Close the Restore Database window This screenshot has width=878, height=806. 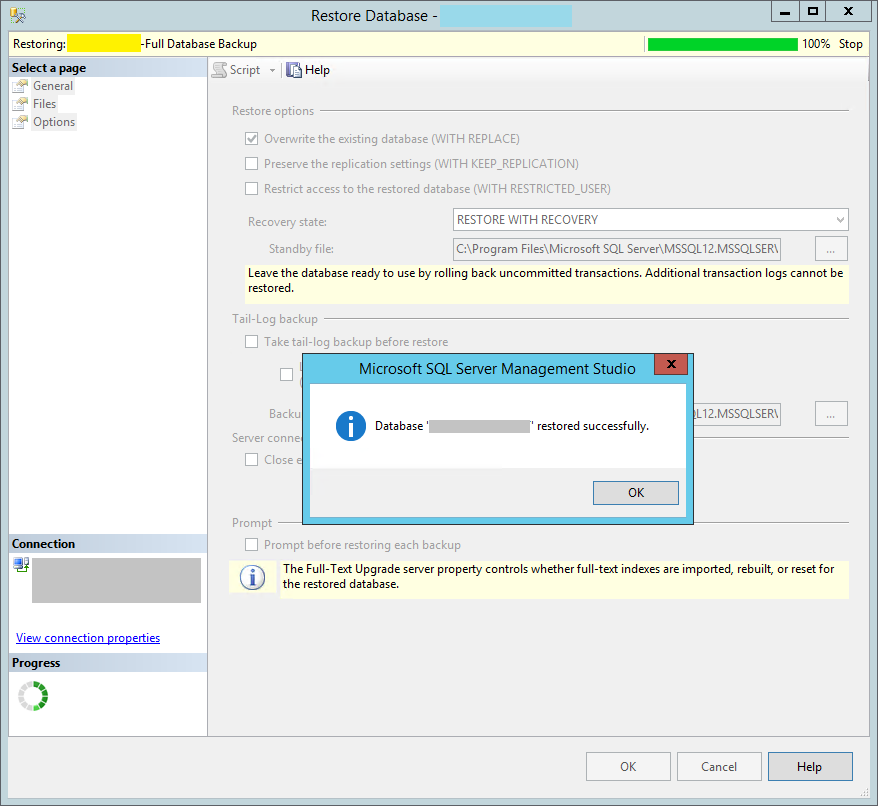coord(848,12)
